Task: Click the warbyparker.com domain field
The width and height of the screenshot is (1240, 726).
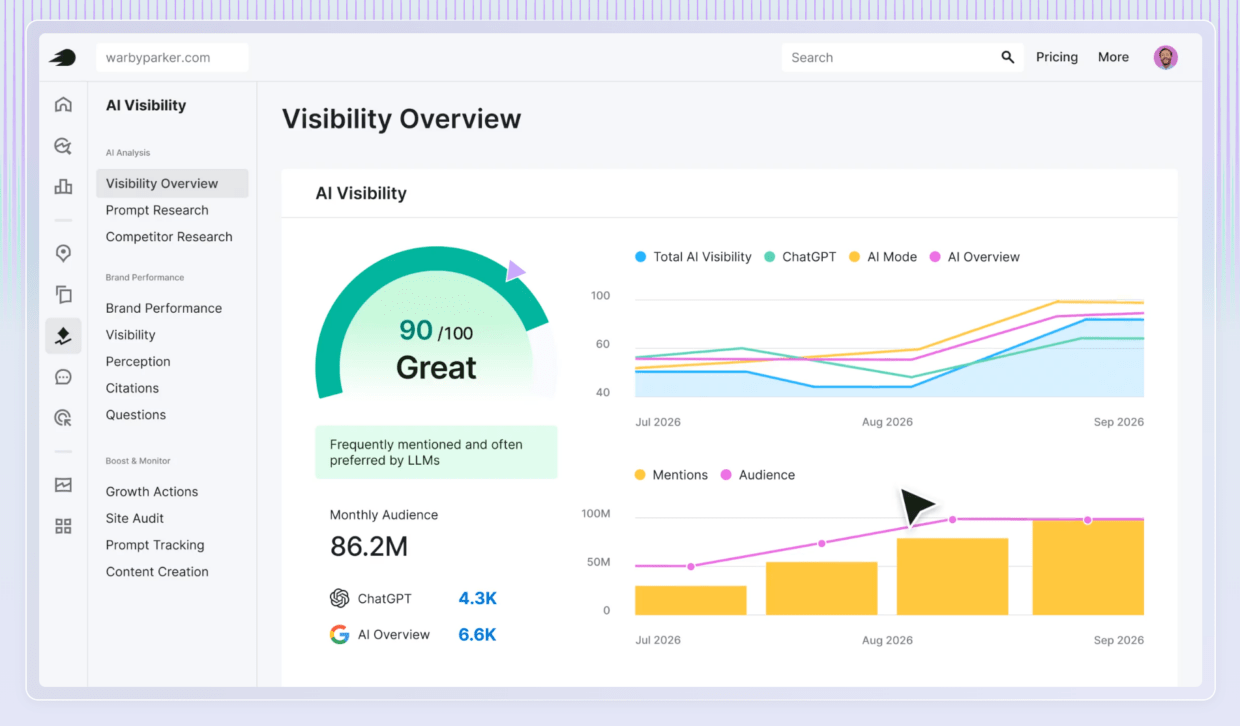Action: click(x=172, y=57)
